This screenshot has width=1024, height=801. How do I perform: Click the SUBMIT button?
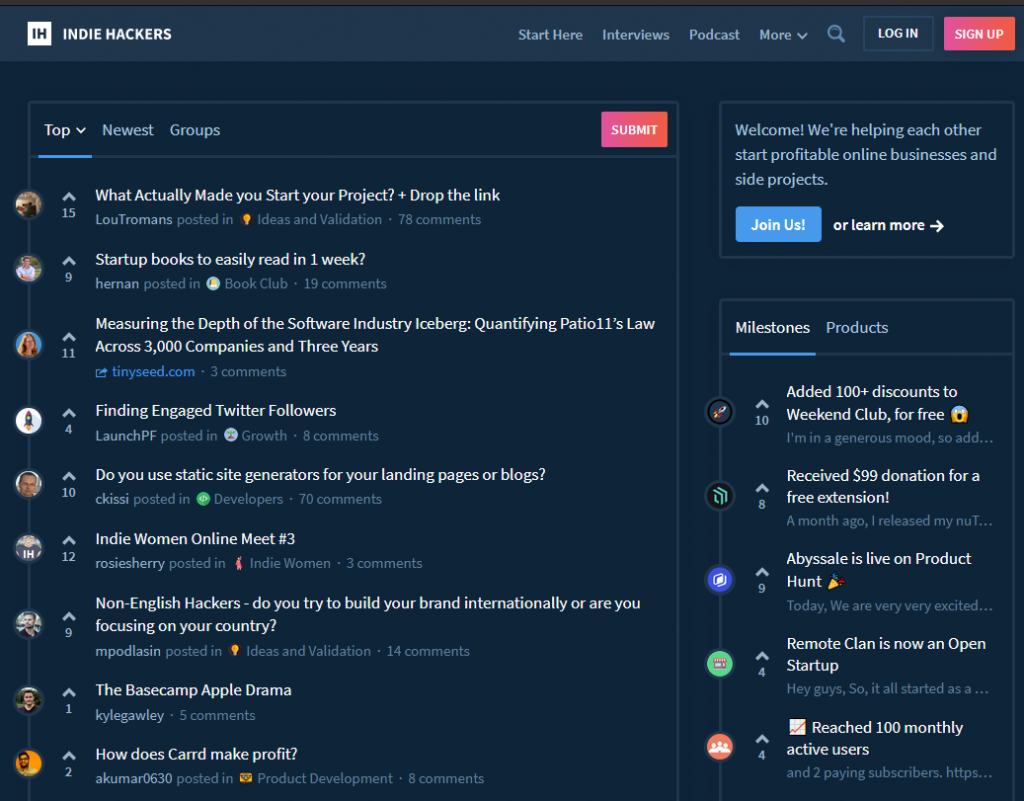(x=634, y=129)
